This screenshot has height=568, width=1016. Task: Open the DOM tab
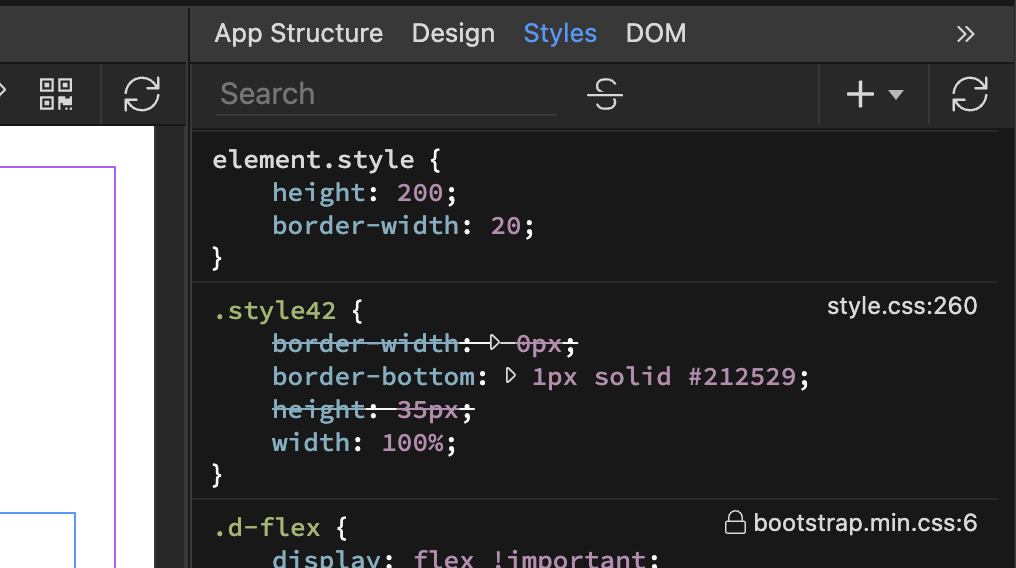pos(656,34)
